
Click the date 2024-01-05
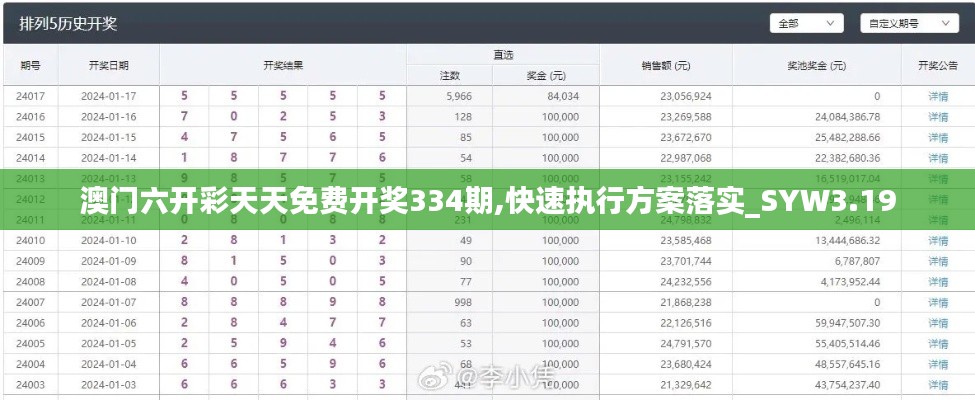[109, 343]
